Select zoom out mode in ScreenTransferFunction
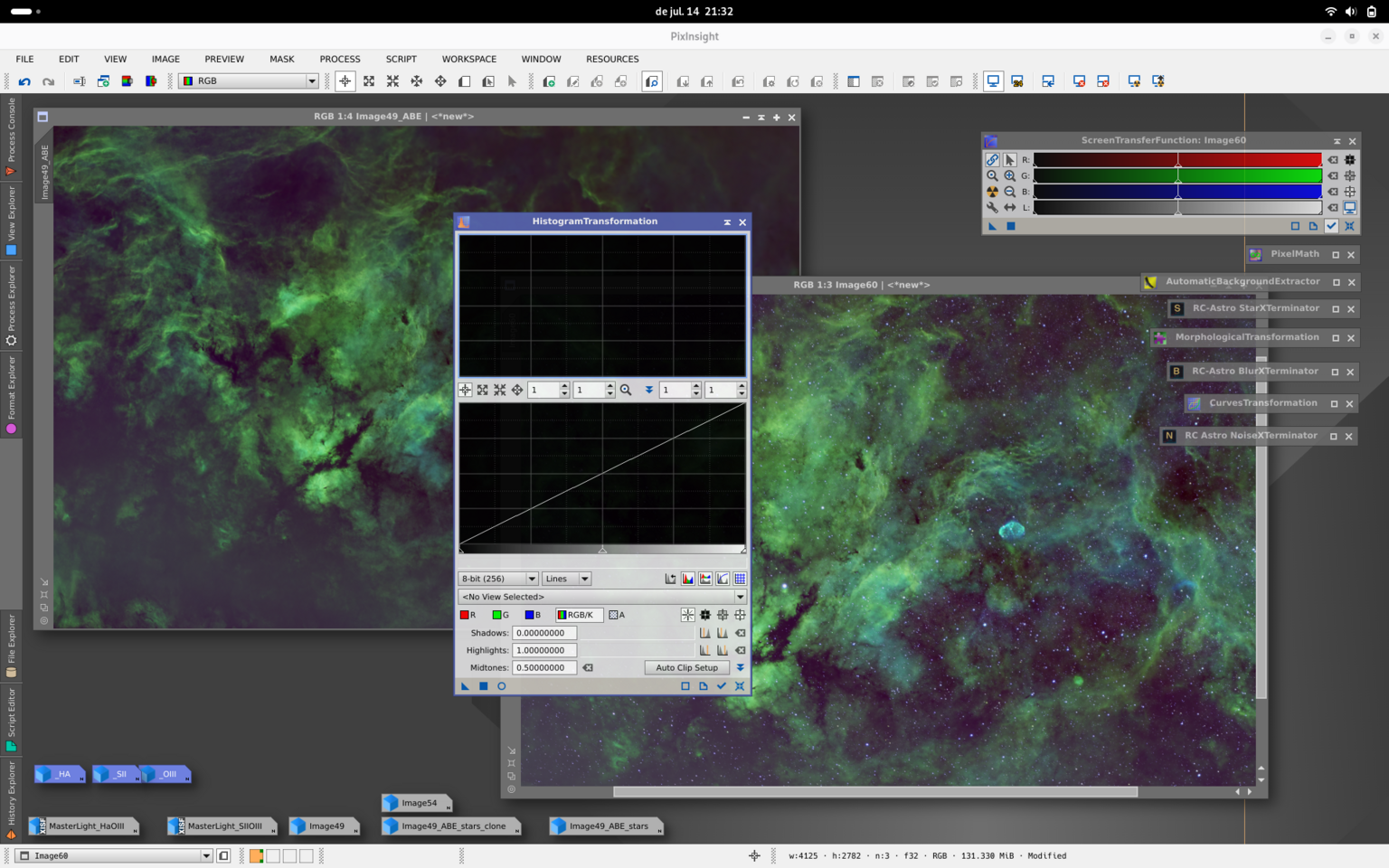1389x868 pixels. pyautogui.click(x=1009, y=192)
